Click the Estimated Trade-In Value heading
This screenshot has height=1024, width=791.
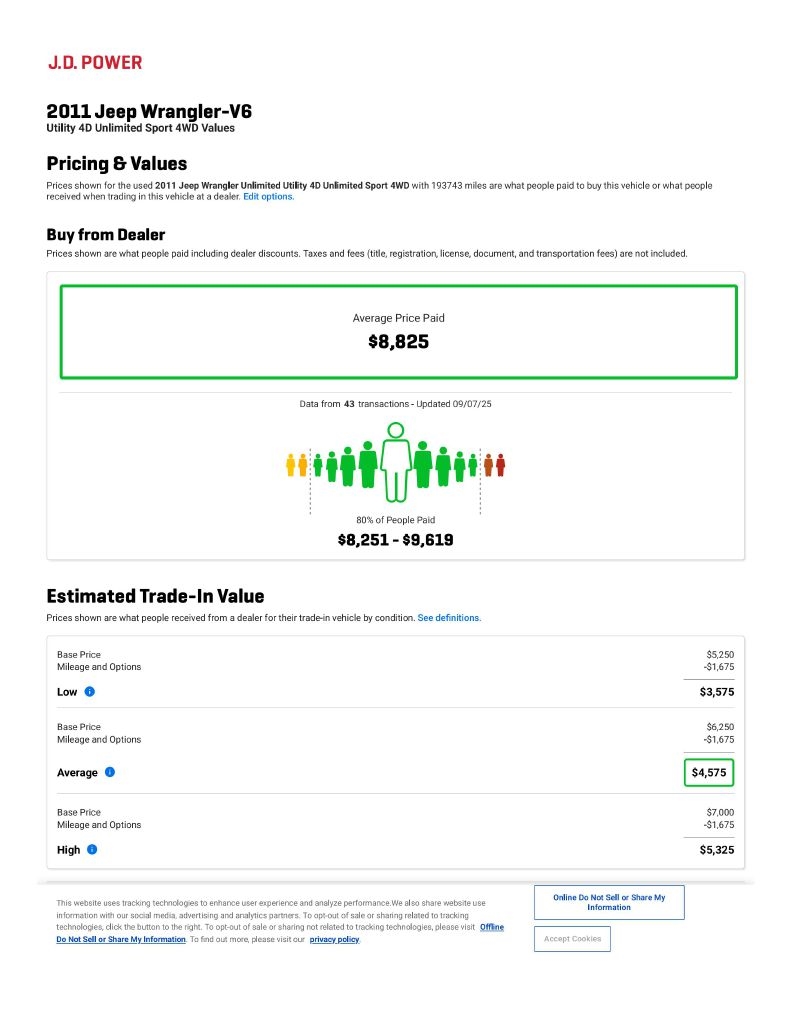pyautogui.click(x=155, y=596)
